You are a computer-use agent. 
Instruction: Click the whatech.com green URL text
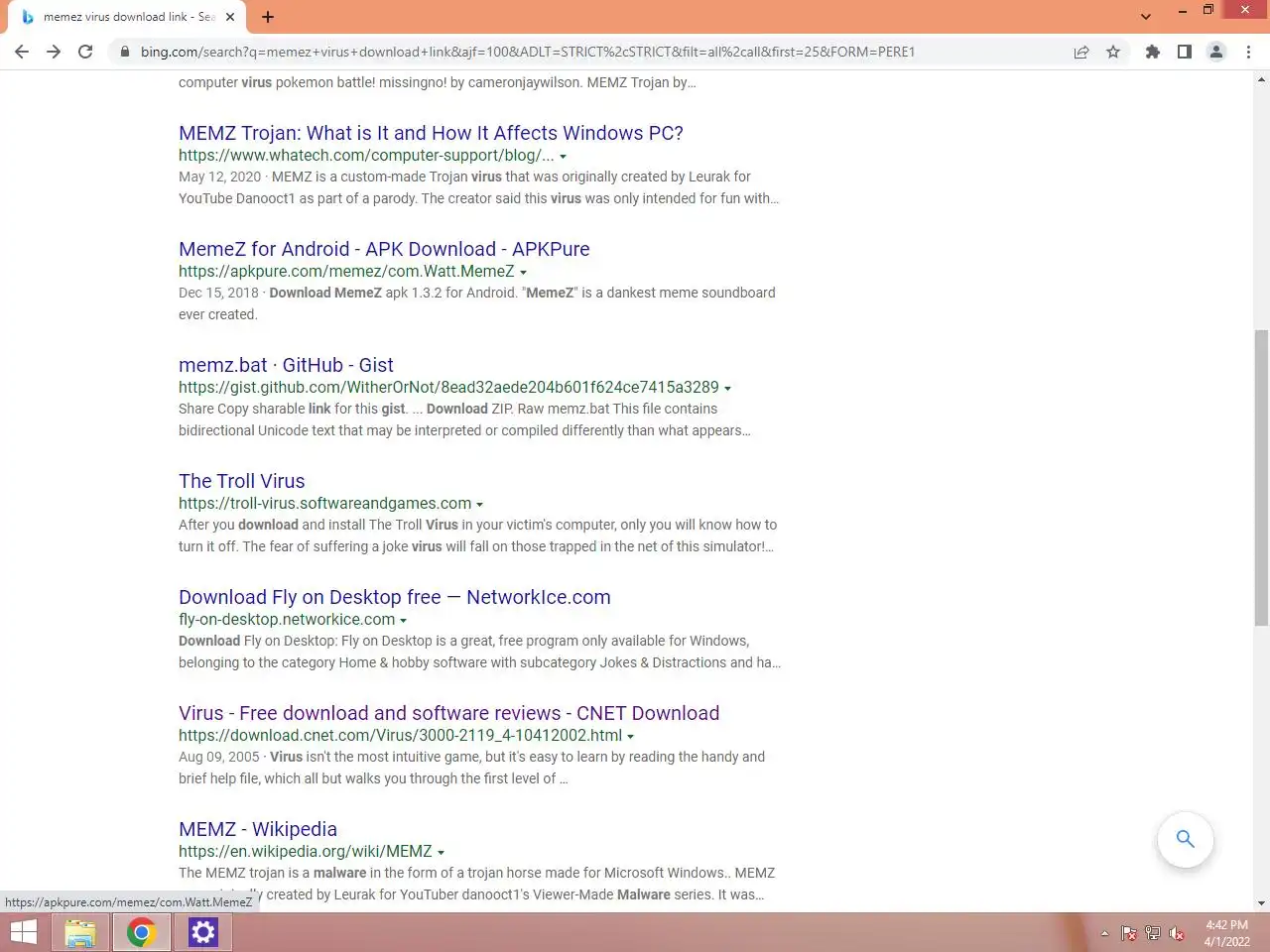click(366, 156)
